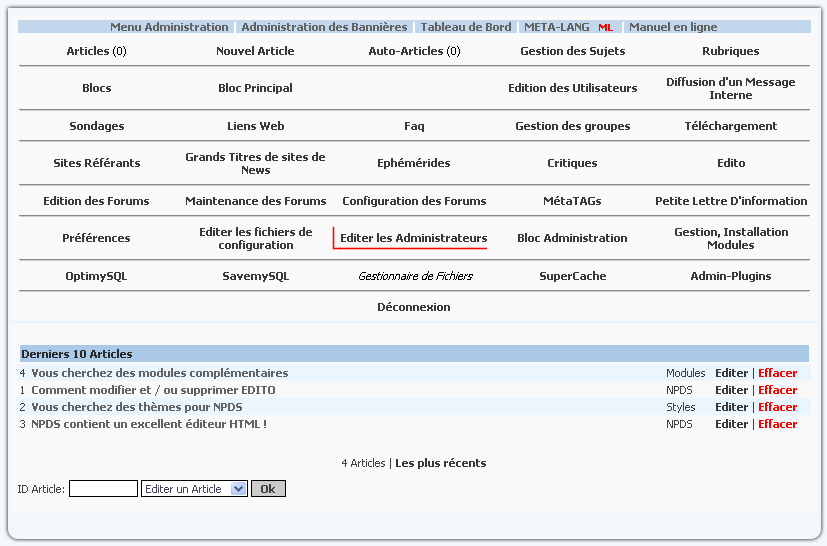The image size is (827, 546).
Task: Select Configuration des Forums
Action: tap(414, 201)
